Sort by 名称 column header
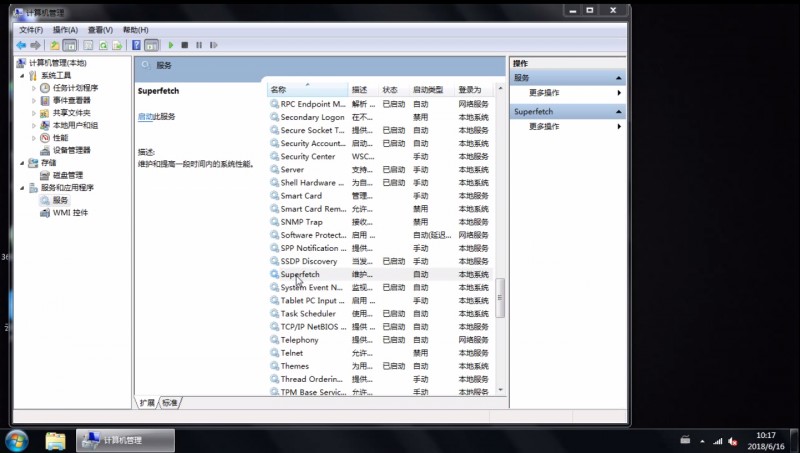This screenshot has height=453, width=800. (x=308, y=90)
